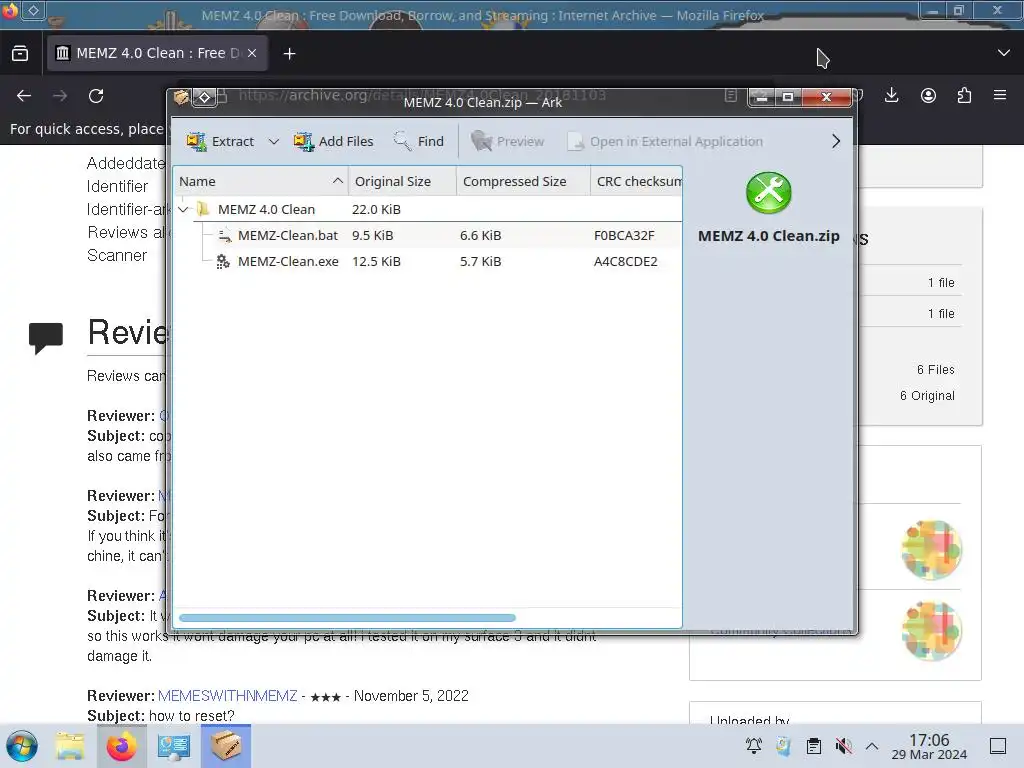Open a new Firefox tab
Image resolution: width=1024 pixels, height=768 pixels.
click(x=289, y=54)
